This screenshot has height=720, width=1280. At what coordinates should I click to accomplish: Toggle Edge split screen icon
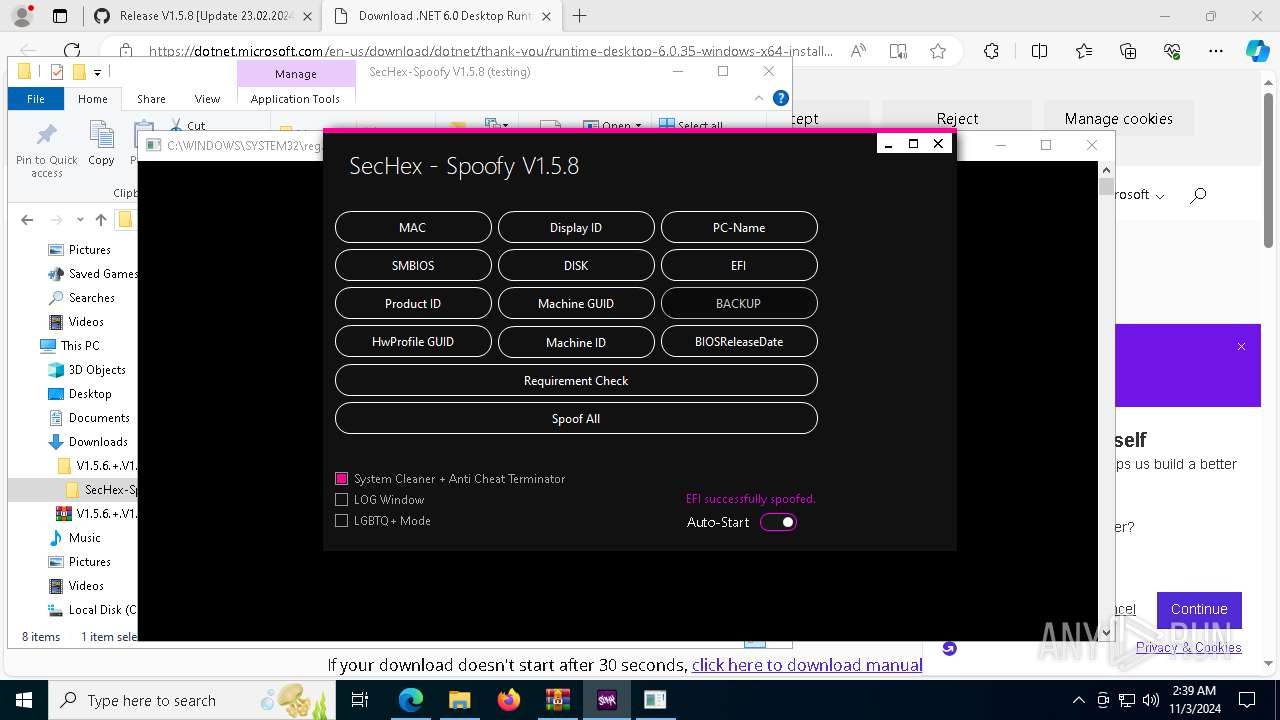(x=1039, y=51)
